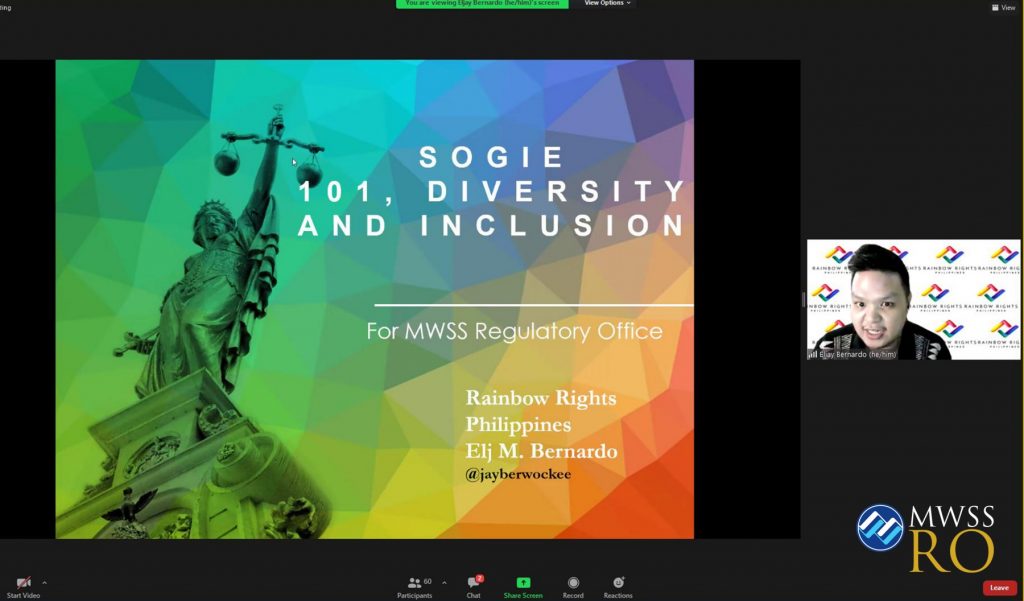1024x601 pixels.
Task: Turn on camera with Start Video
Action: [x=24, y=587]
